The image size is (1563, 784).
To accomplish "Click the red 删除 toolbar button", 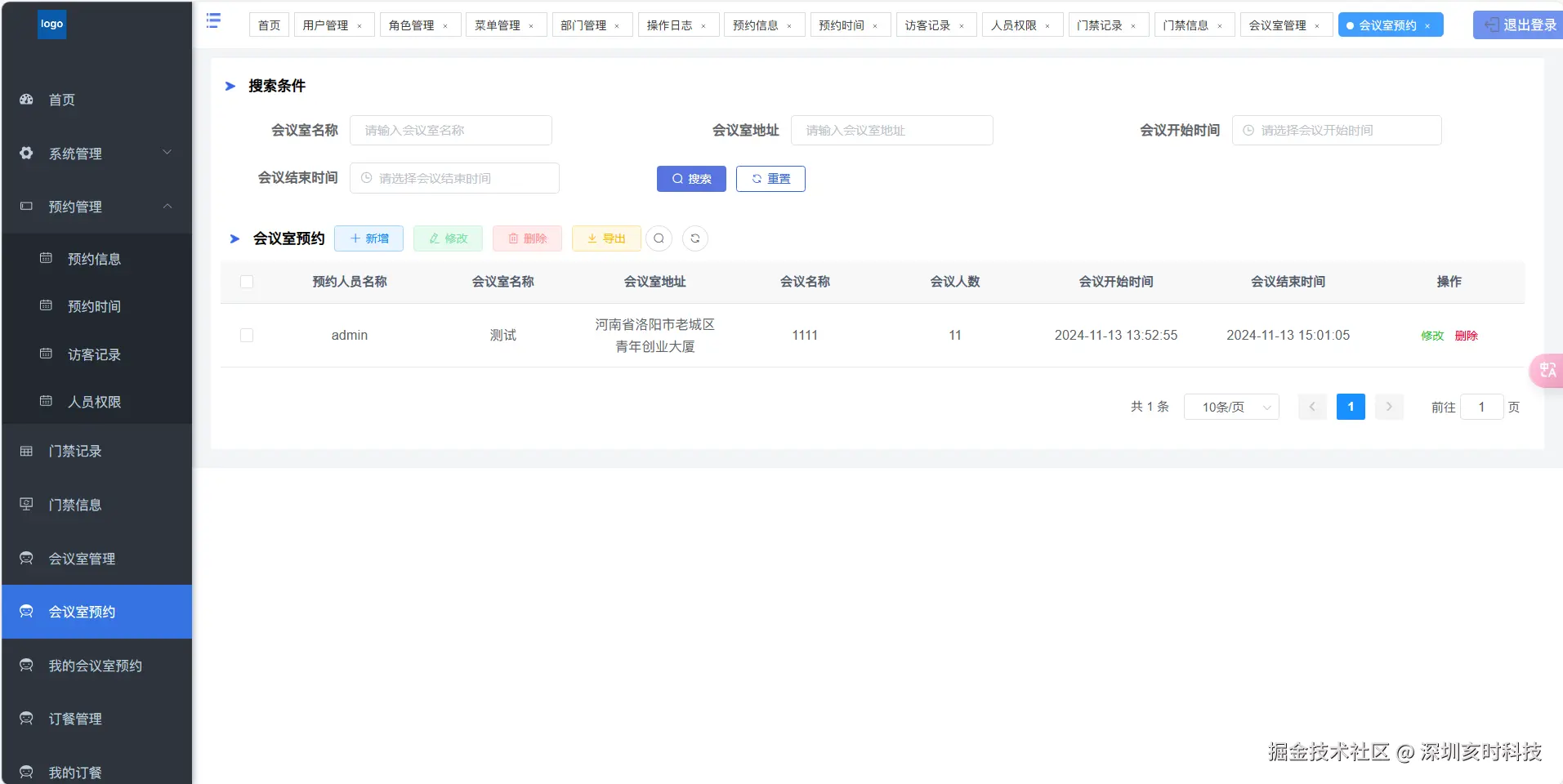I will point(527,238).
